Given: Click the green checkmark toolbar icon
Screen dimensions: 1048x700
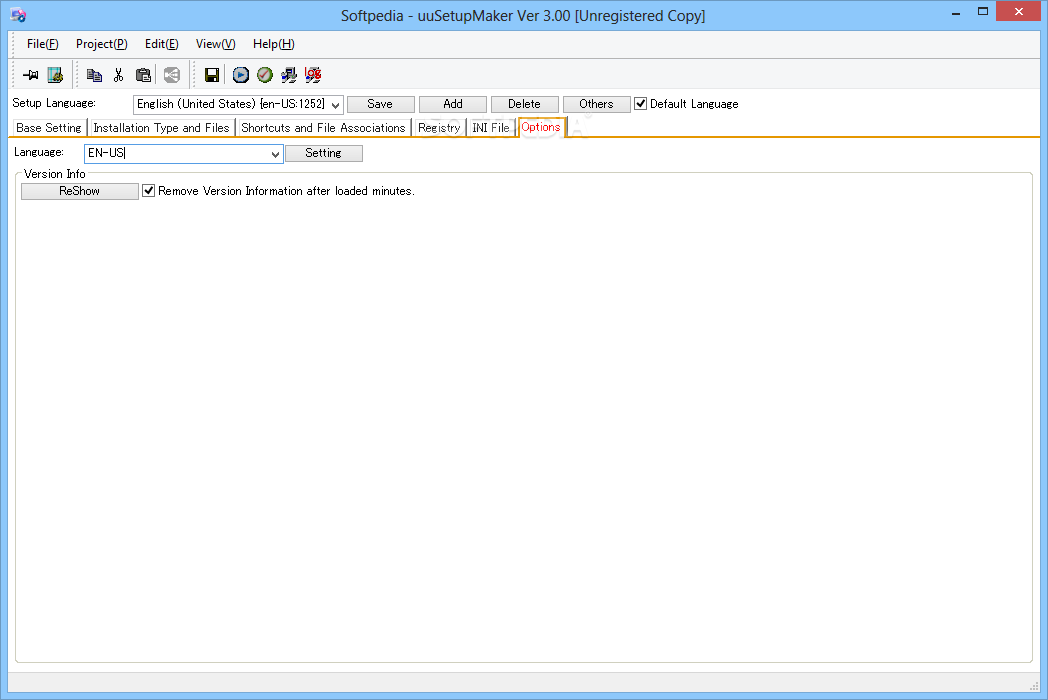Looking at the screenshot, I should pyautogui.click(x=265, y=75).
